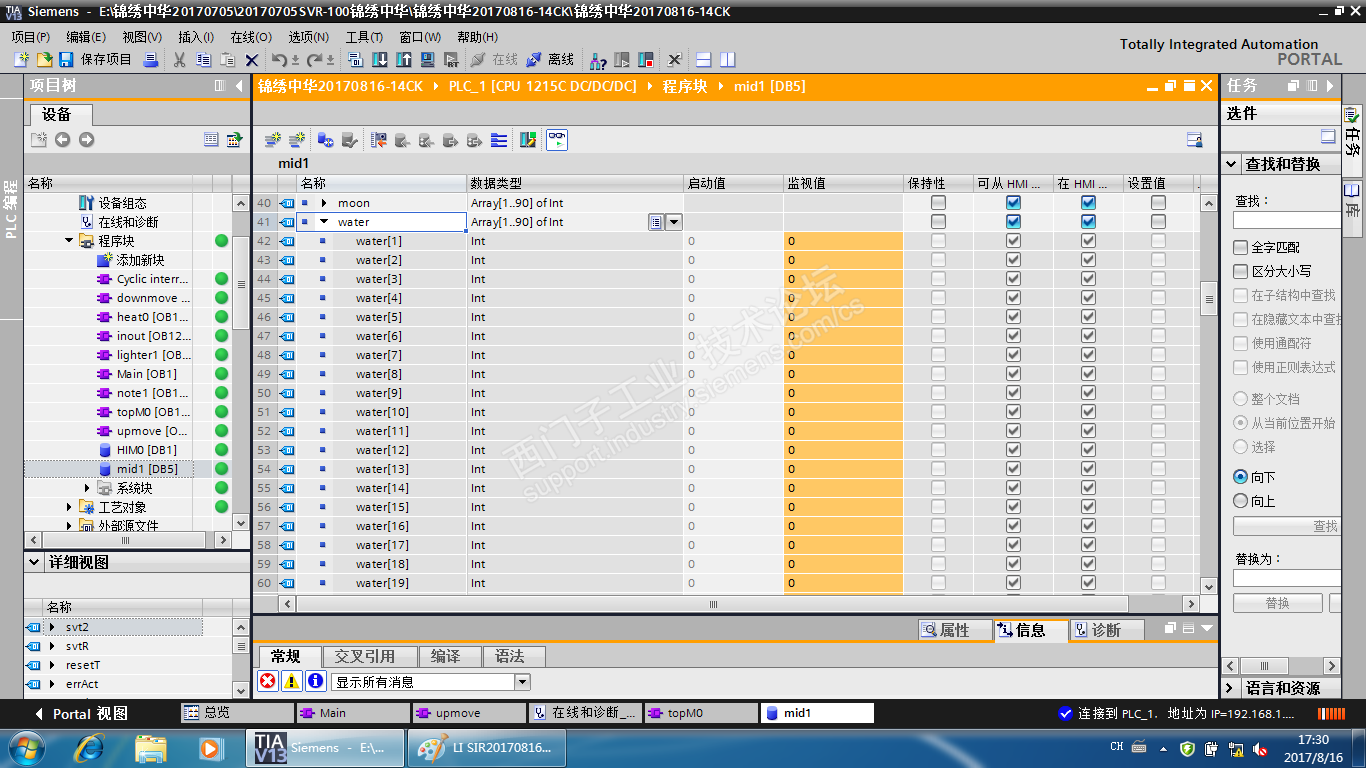The height and width of the screenshot is (768, 1366).
Task: Click the 总览 button in the bottom bar
Action: tap(236, 713)
